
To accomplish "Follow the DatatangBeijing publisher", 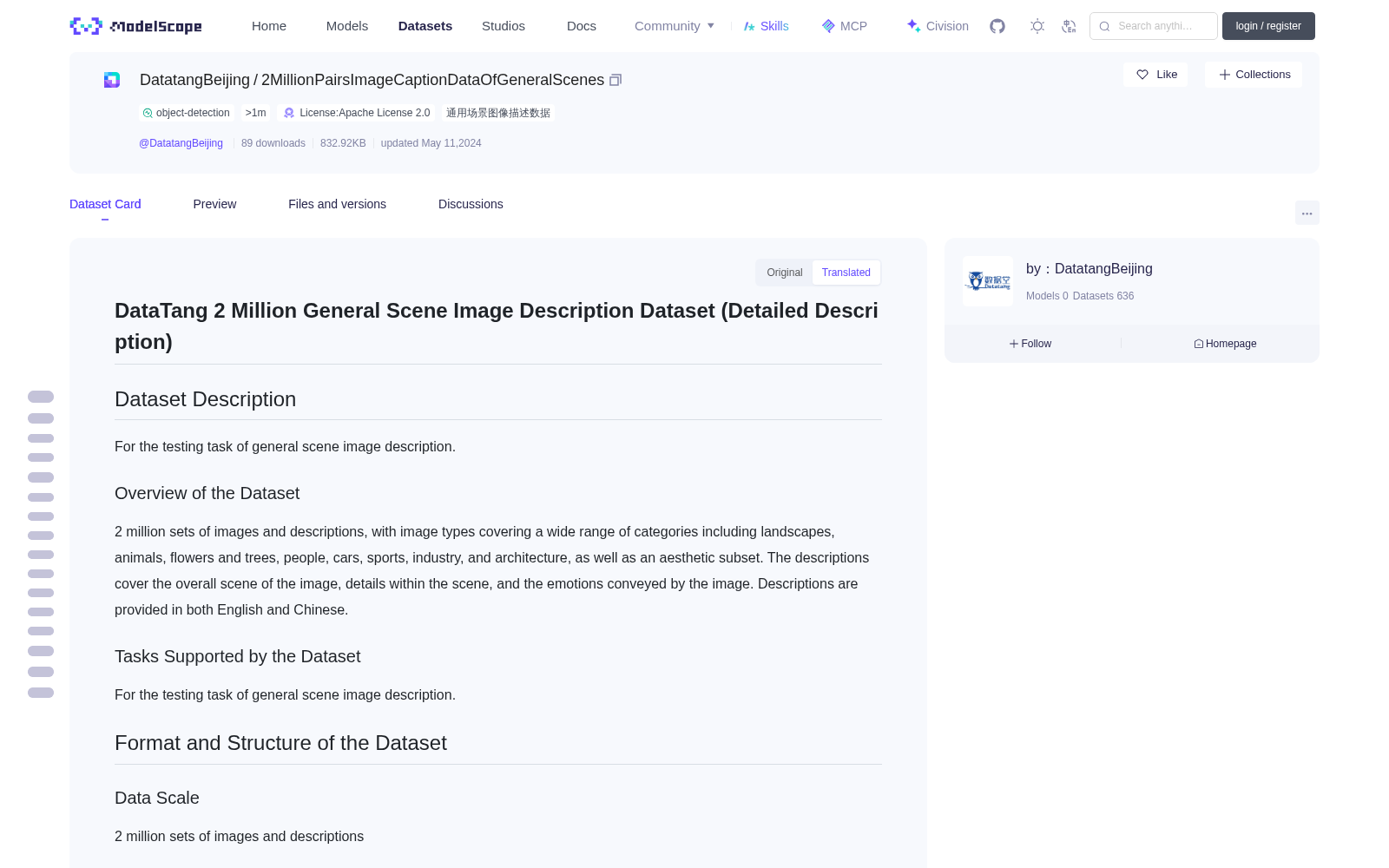I will tap(1030, 344).
